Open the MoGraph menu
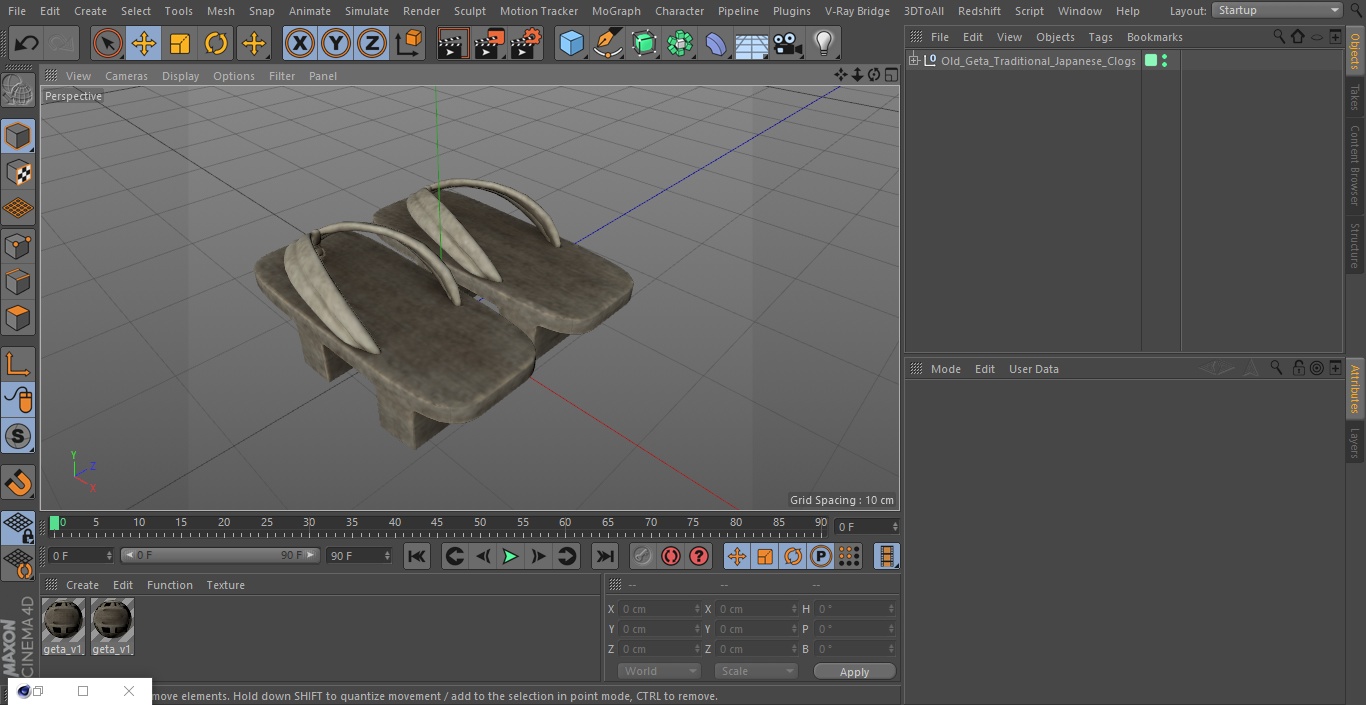 (616, 11)
